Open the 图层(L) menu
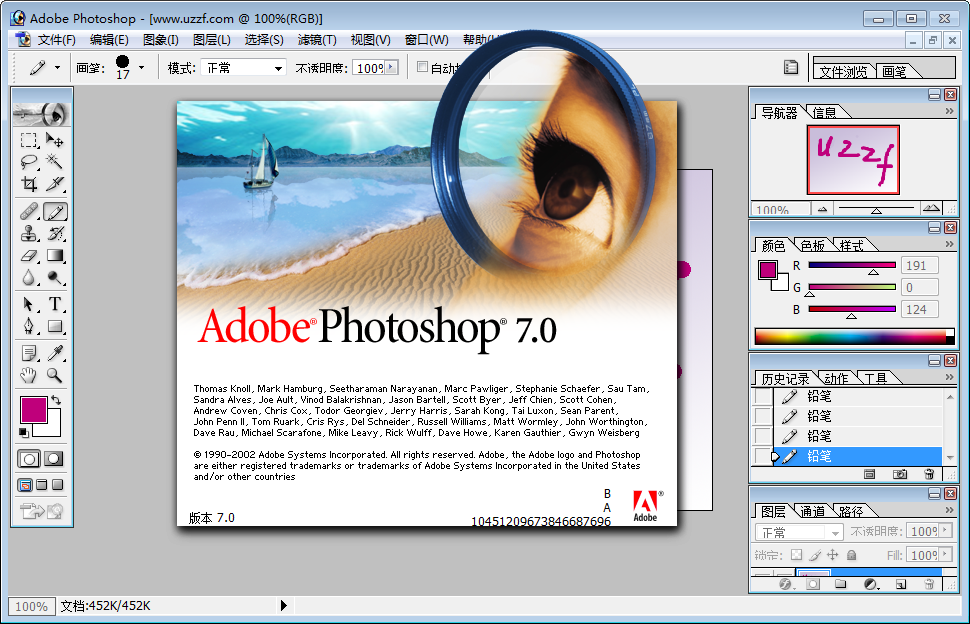 (x=212, y=40)
